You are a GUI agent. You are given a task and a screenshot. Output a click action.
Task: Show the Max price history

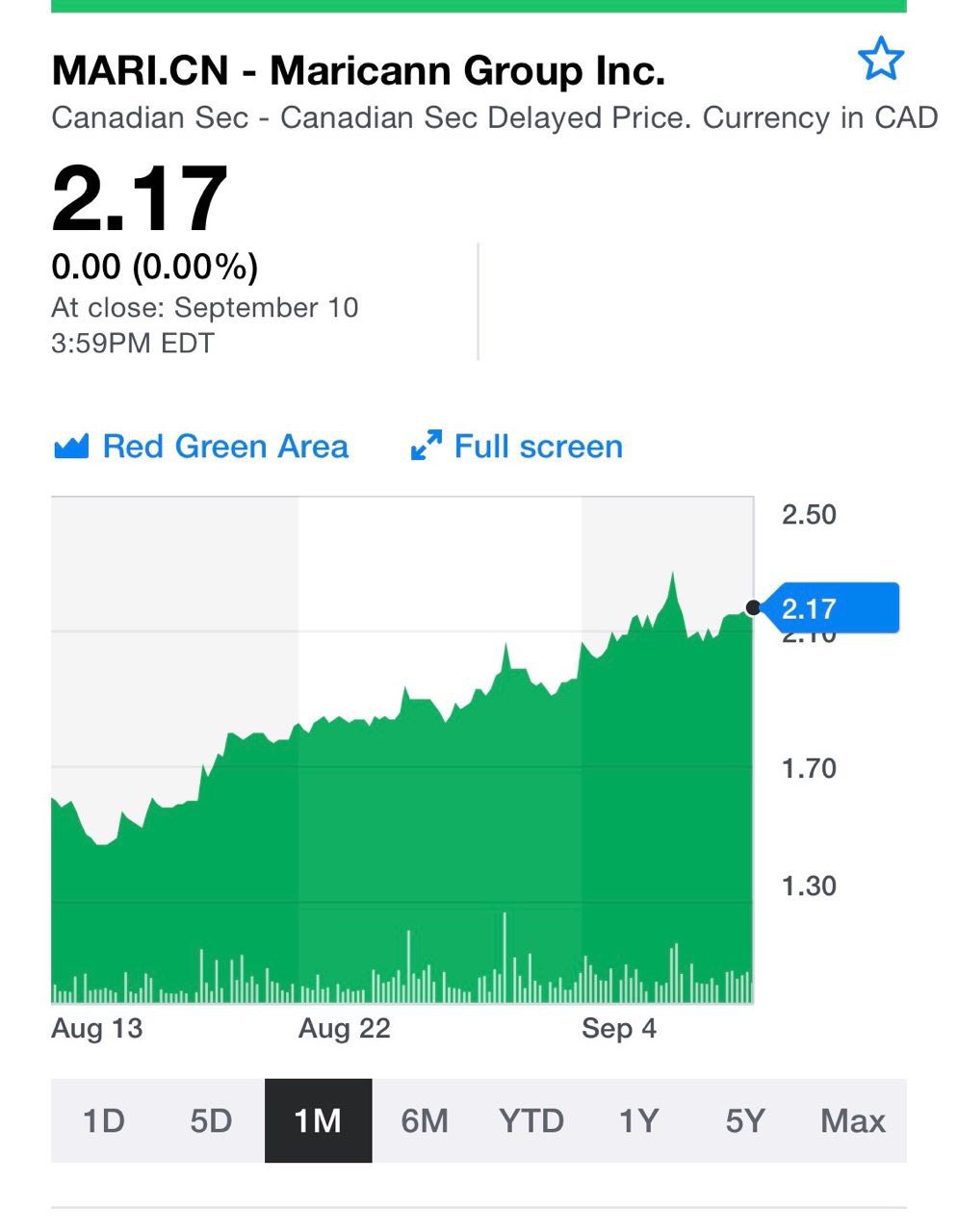pos(853,1120)
